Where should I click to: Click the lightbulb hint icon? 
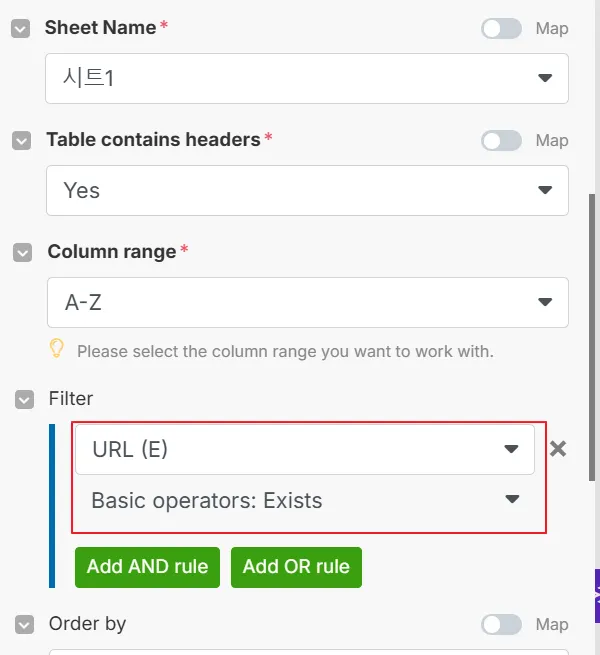57,349
